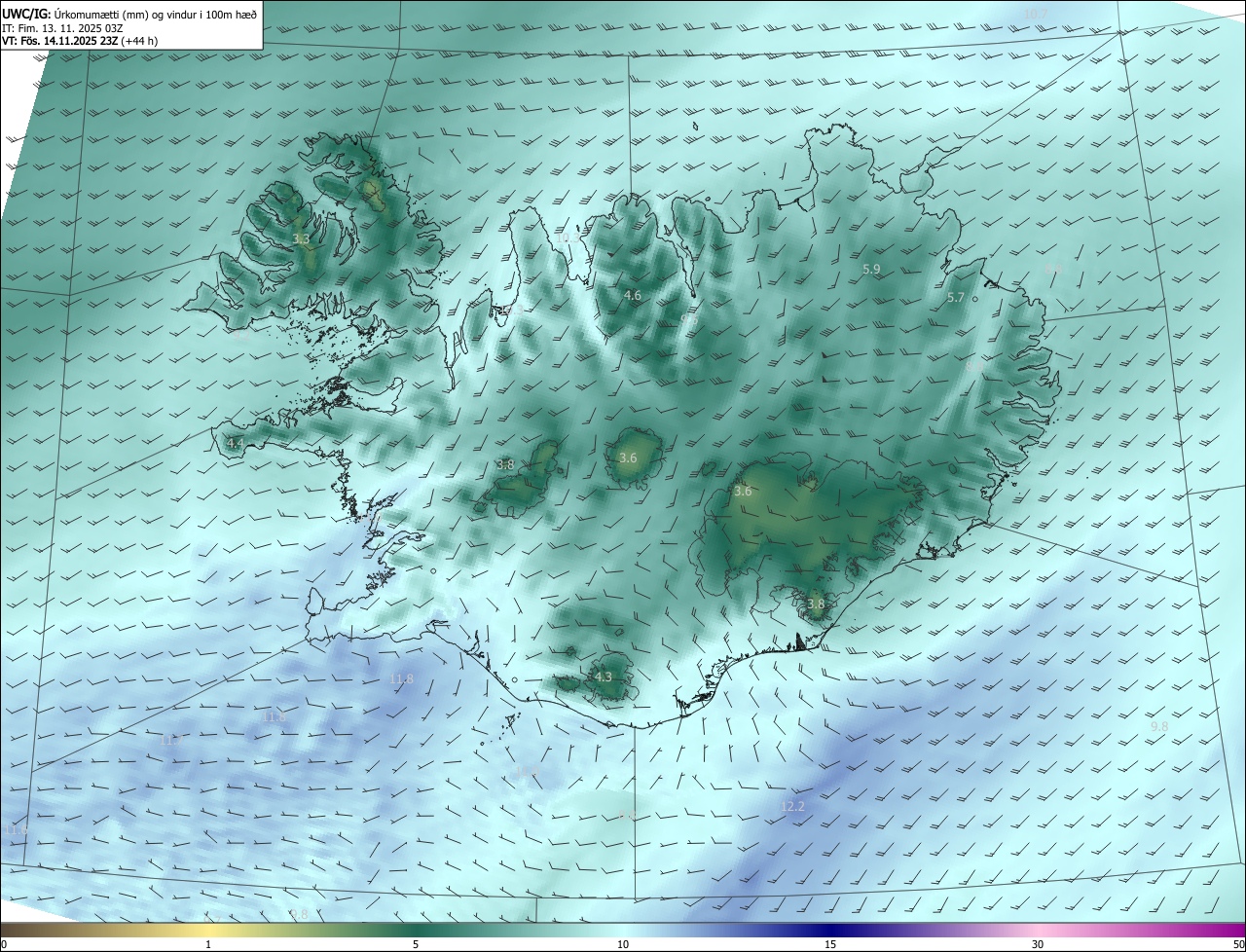The image size is (1246, 952).
Task: Click the 9.8 value on the eastern sea
Action: click(1159, 727)
